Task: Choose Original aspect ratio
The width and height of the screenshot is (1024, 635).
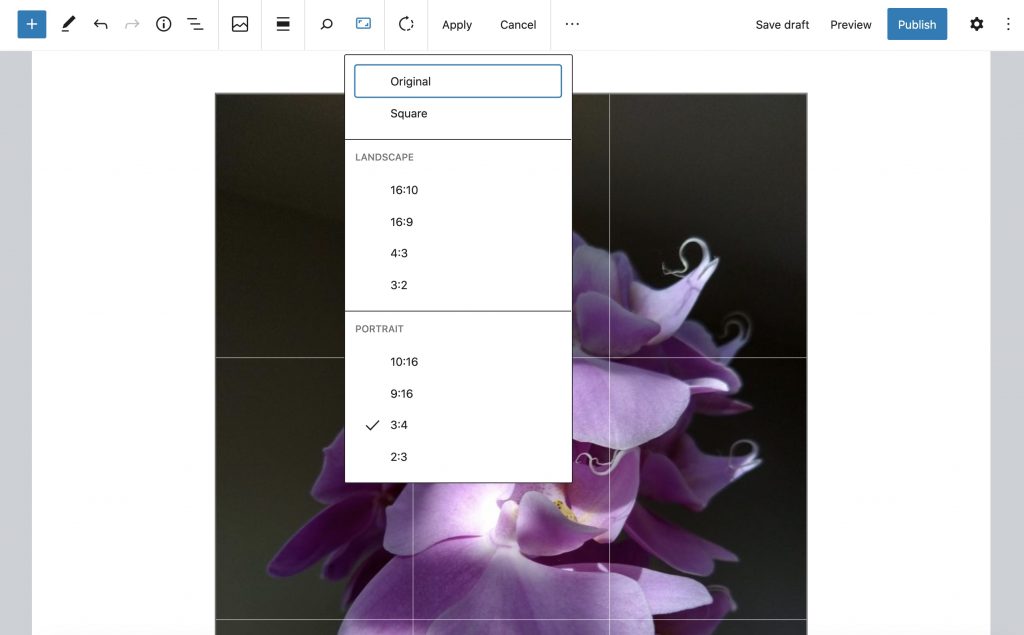Action: click(x=458, y=81)
